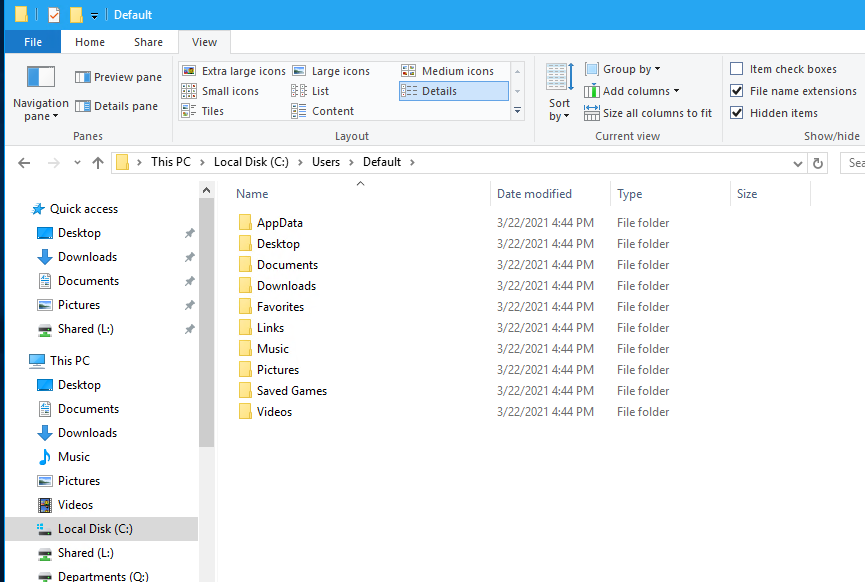Switch to the Home ribbon tab
The image size is (865, 582).
(90, 42)
